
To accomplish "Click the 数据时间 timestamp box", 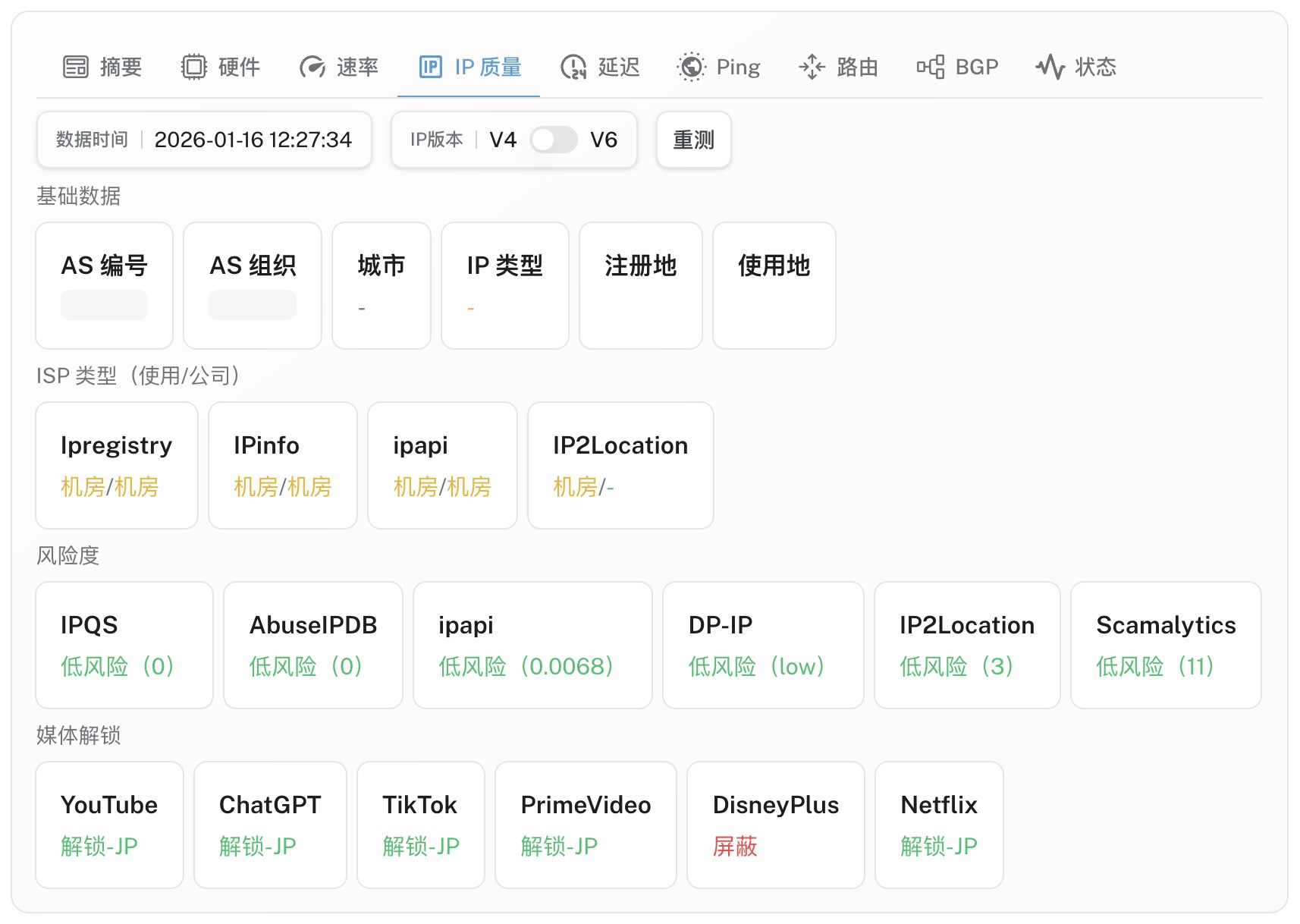I will (x=204, y=140).
